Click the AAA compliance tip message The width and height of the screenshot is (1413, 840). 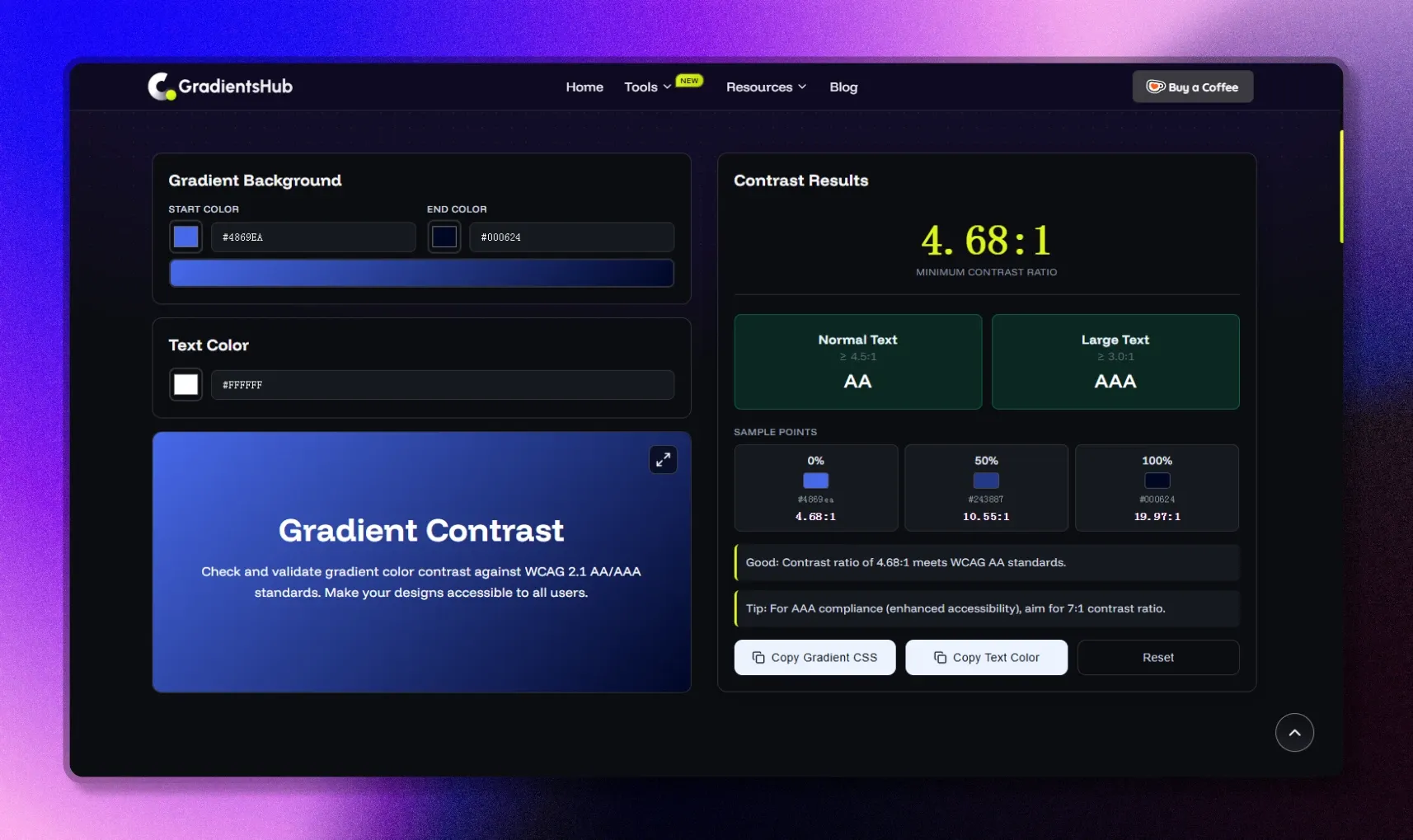[x=986, y=609]
